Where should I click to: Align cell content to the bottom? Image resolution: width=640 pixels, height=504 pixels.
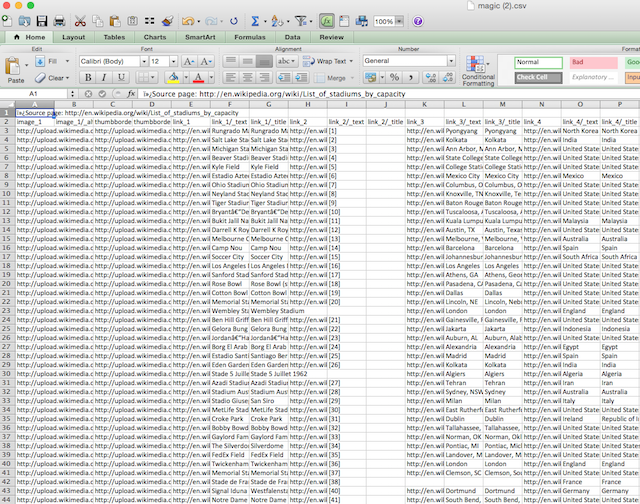tap(264, 61)
